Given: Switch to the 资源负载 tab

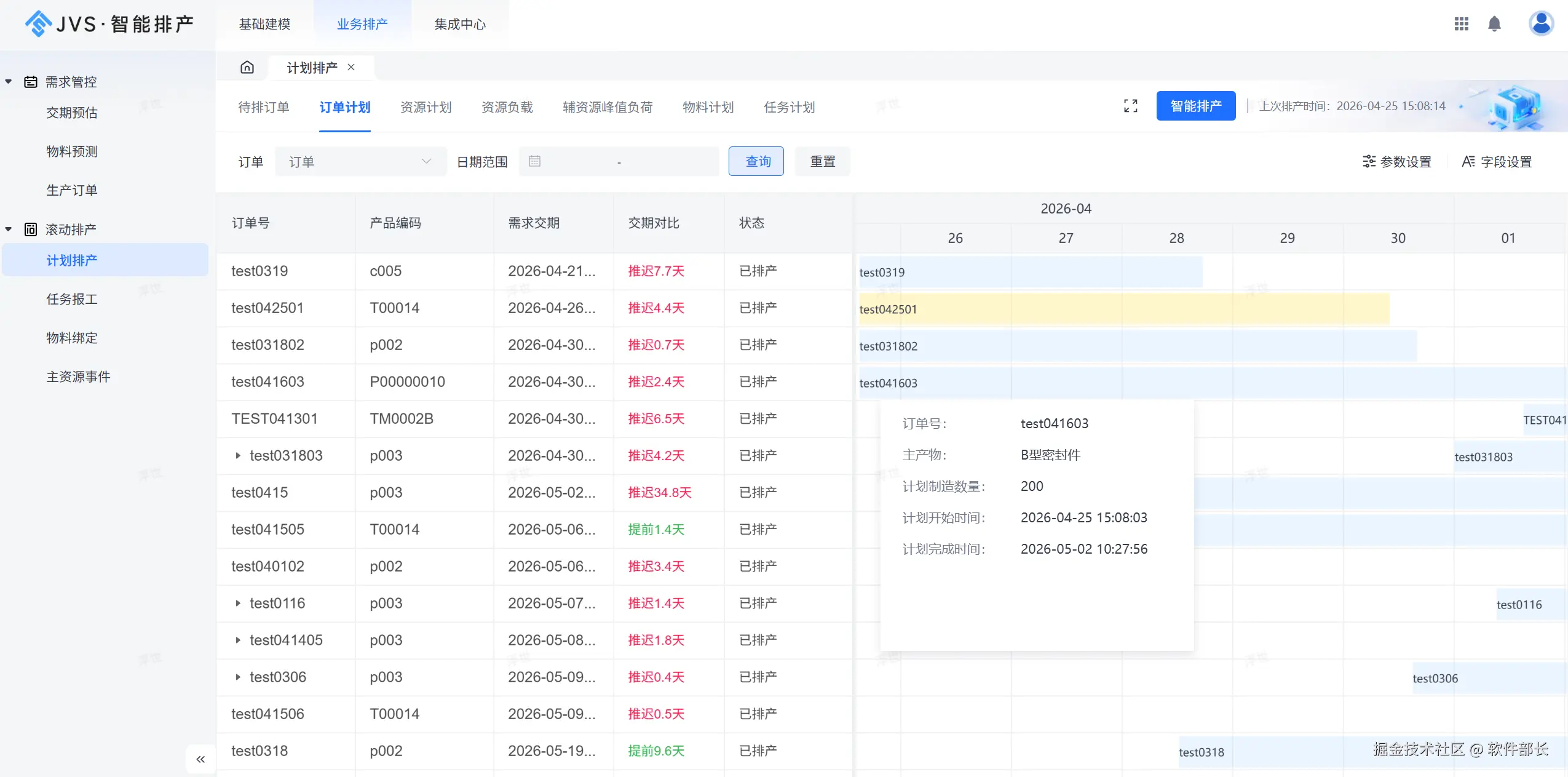Looking at the screenshot, I should (507, 107).
